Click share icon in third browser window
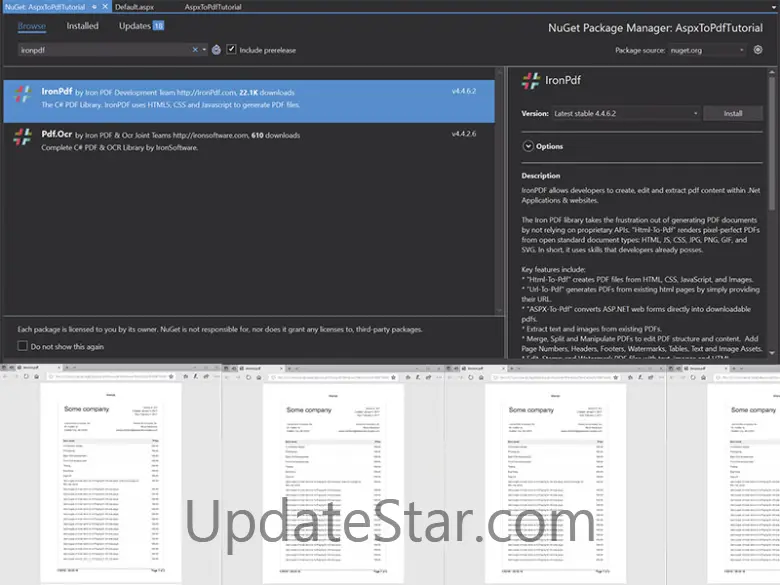 (x=651, y=377)
